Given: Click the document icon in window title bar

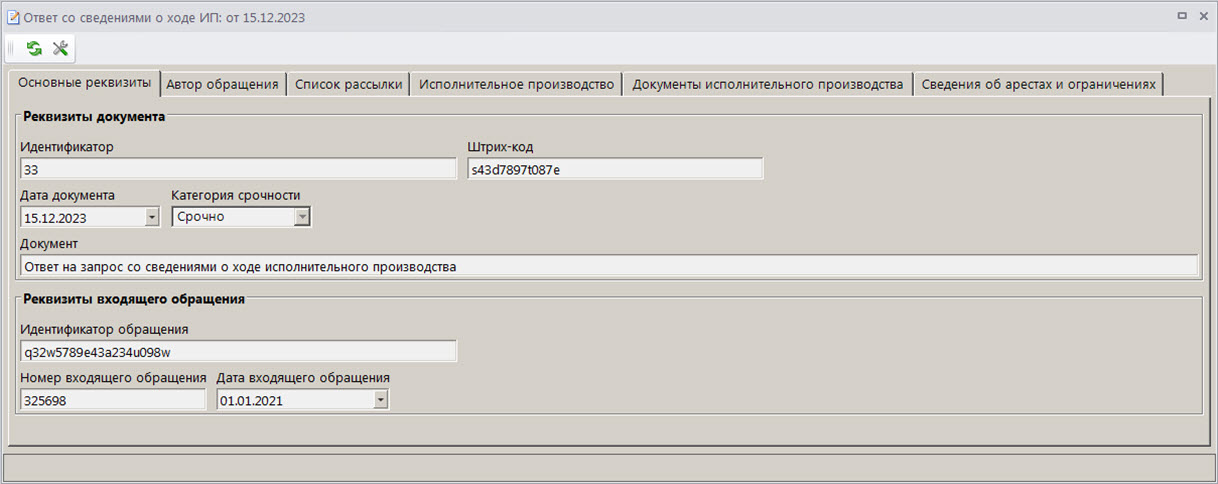Looking at the screenshot, I should pyautogui.click(x=13, y=16).
